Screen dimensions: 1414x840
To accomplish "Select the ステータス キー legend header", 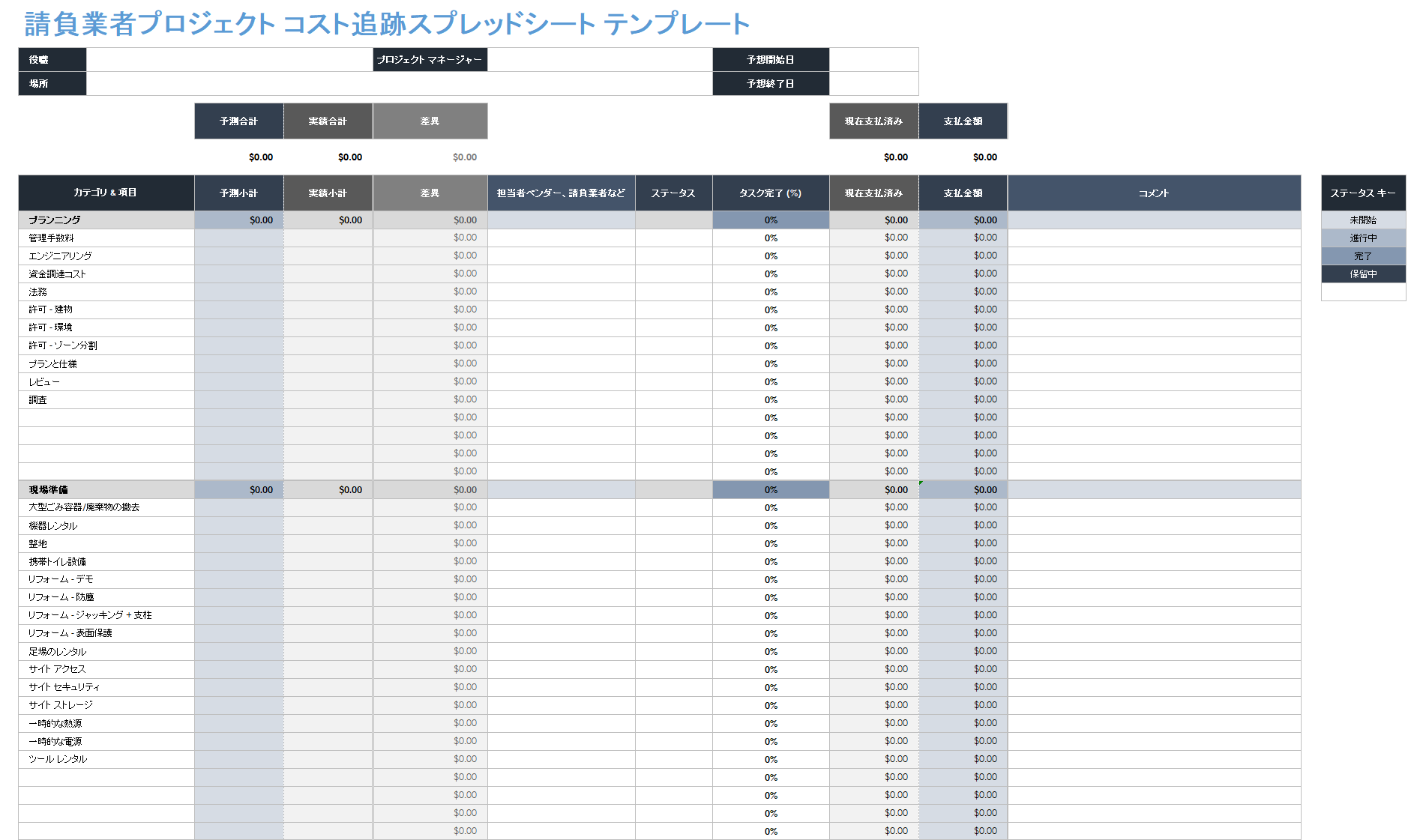I will click(1364, 193).
